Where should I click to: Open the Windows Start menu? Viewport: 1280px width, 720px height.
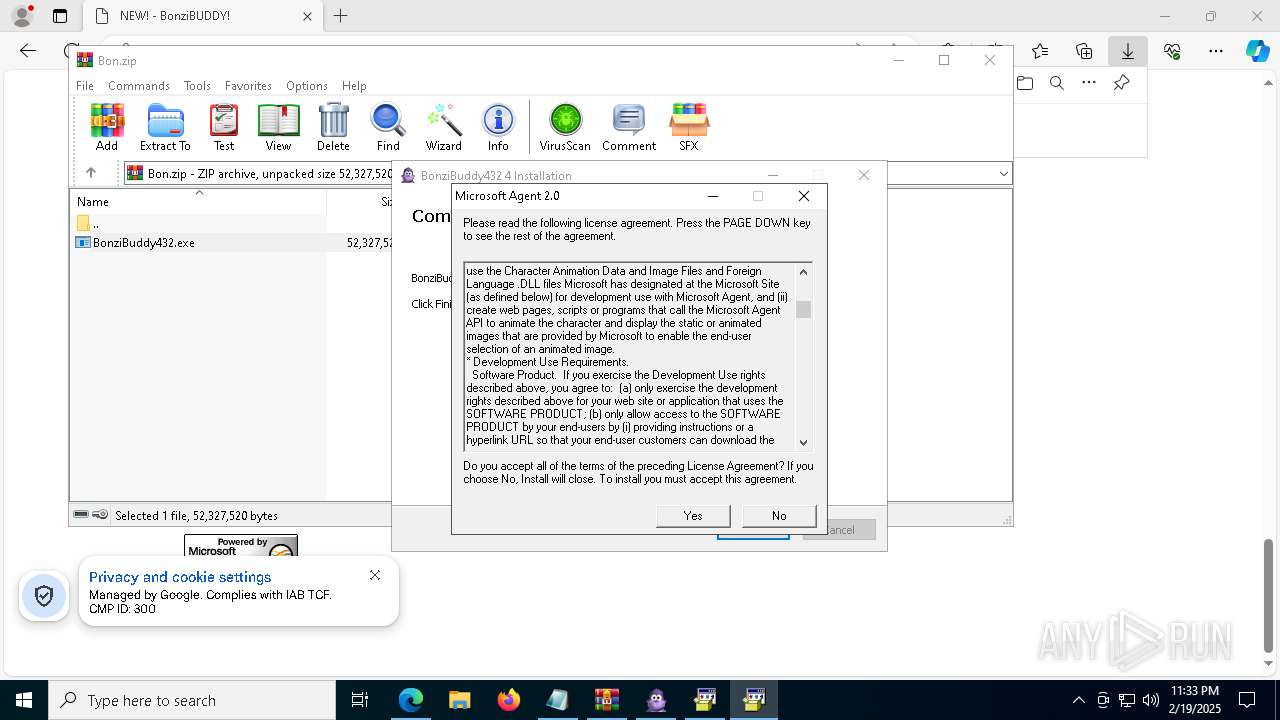point(24,700)
